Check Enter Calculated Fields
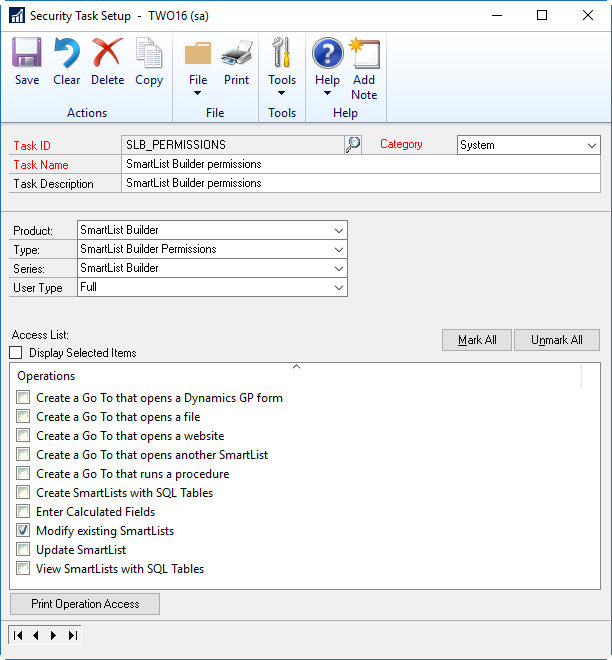The height and width of the screenshot is (660, 612). 23,511
